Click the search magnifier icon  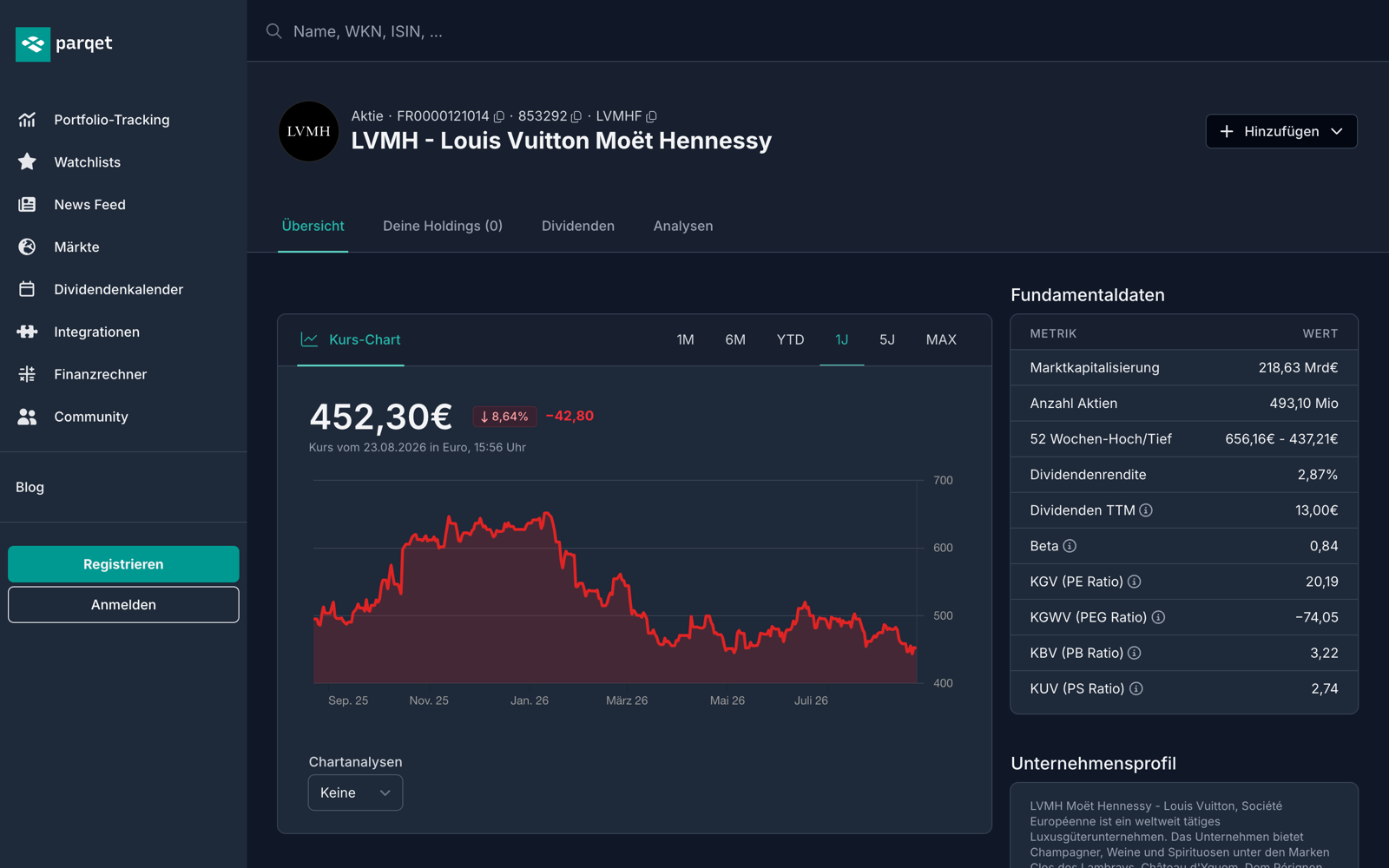pos(273,31)
